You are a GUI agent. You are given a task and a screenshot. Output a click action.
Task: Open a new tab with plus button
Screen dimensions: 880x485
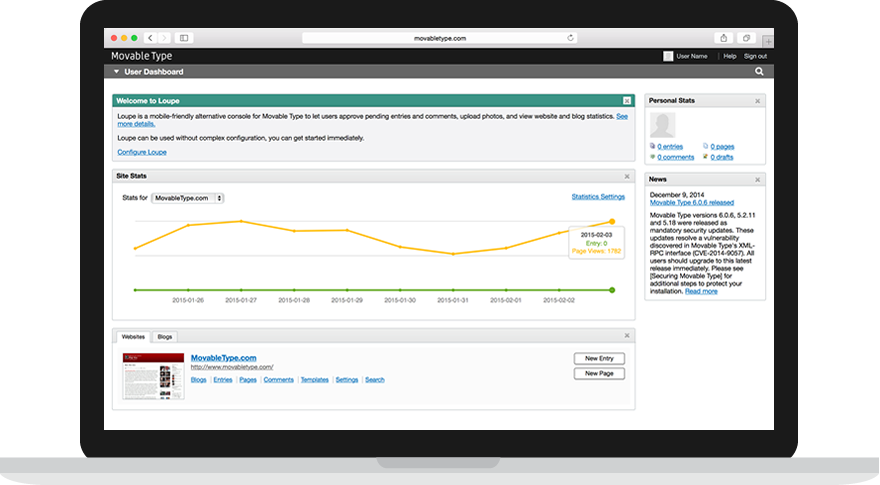pos(768,41)
